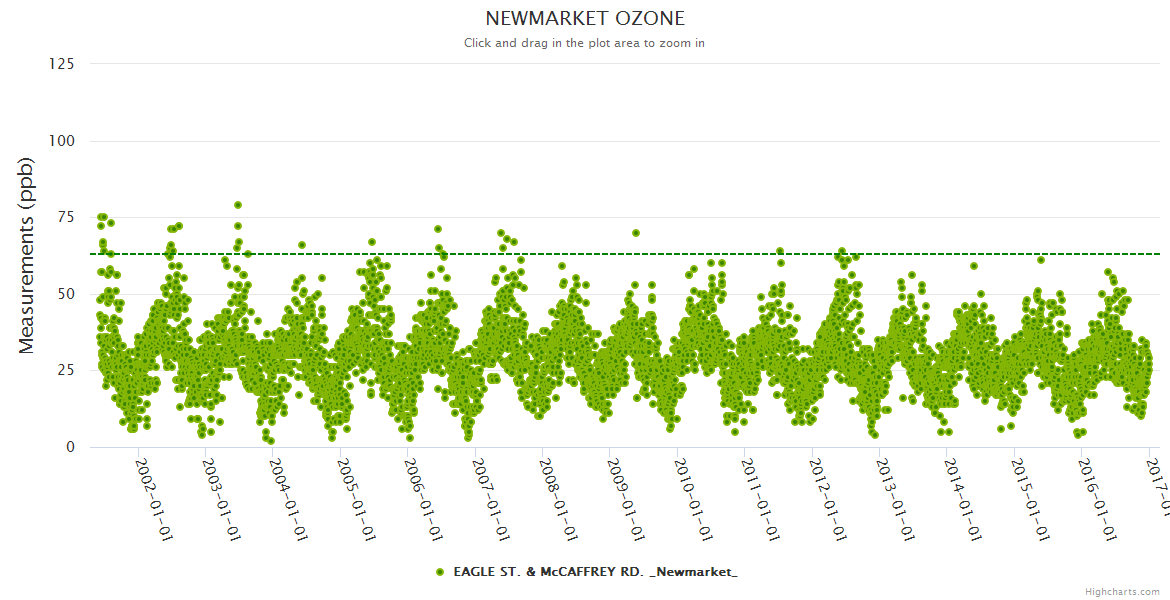
Task: Click the 75 y-axis tick label
Action: click(x=65, y=217)
